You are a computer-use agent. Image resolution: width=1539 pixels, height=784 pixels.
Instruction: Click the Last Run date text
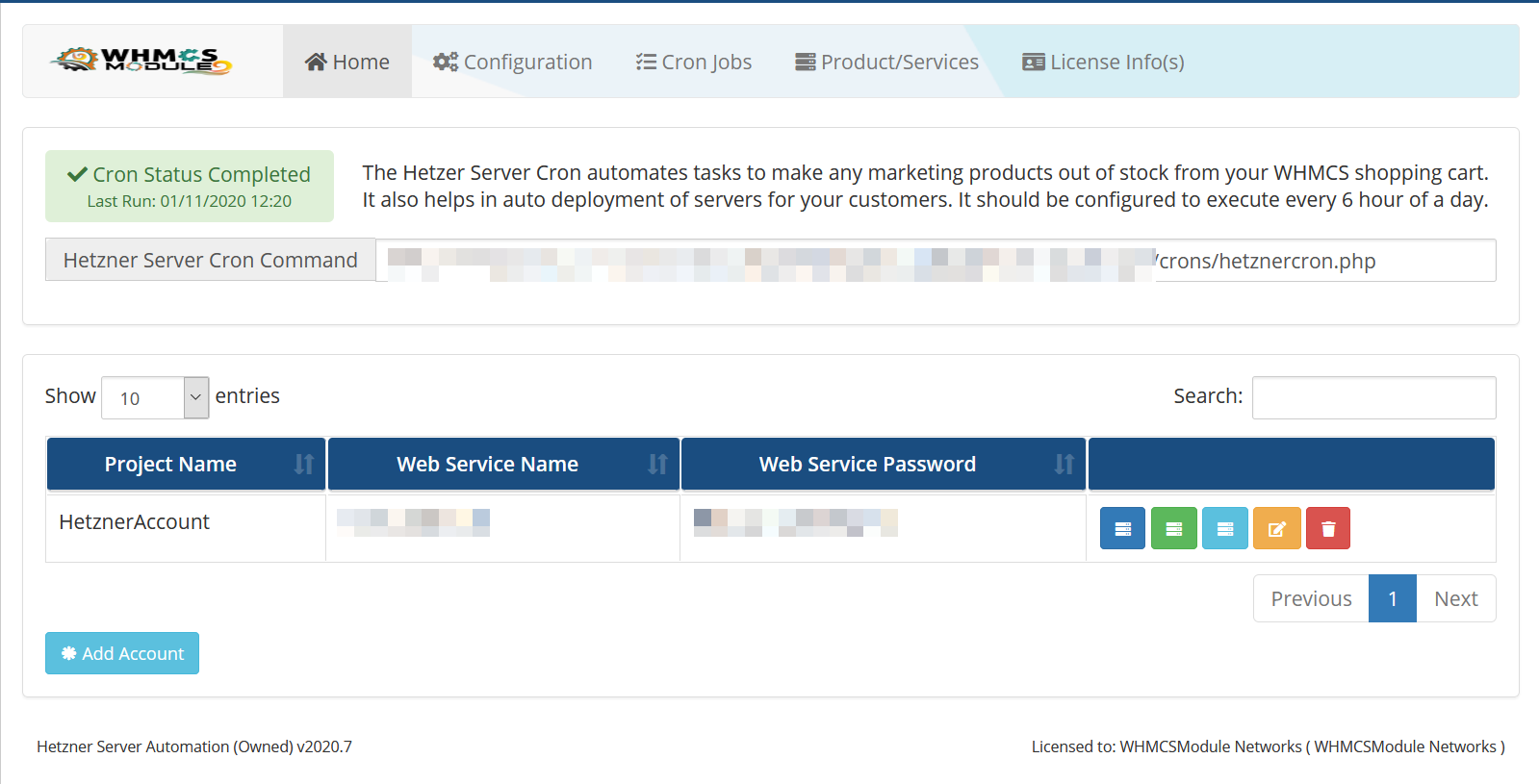pos(190,201)
